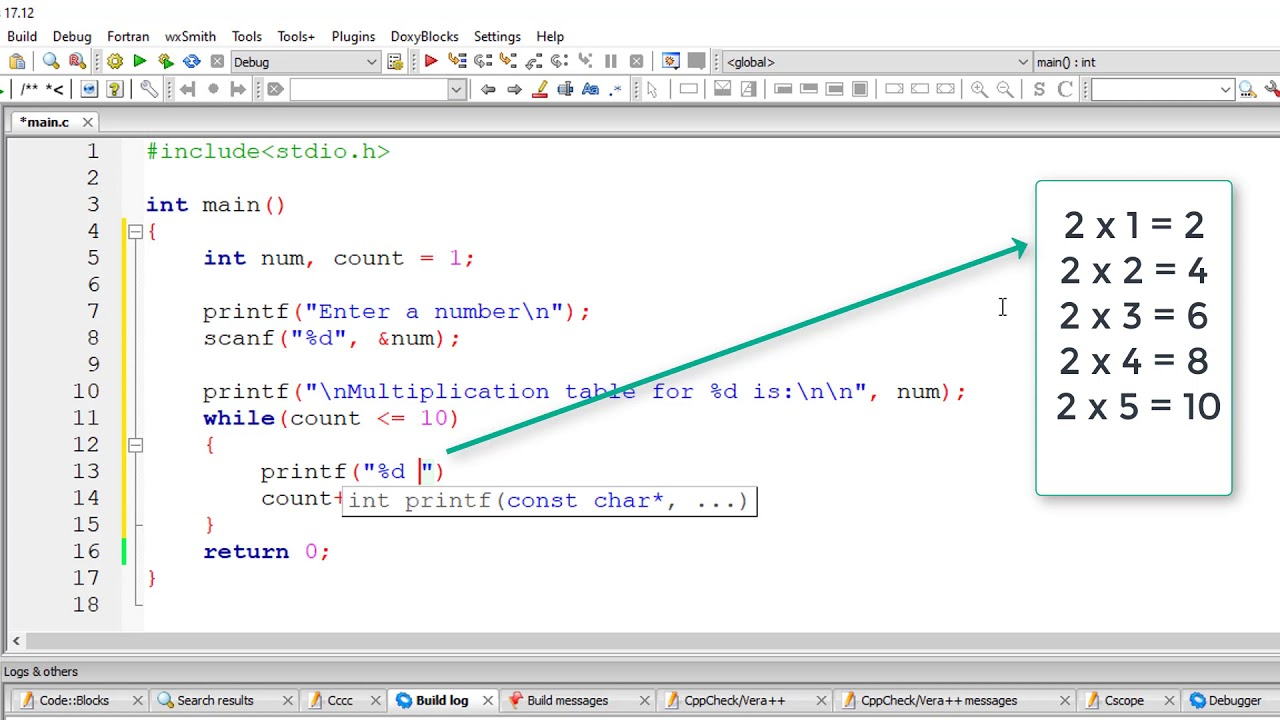This screenshot has height=720, width=1280.
Task: Open the Debug menu
Action: 72,36
